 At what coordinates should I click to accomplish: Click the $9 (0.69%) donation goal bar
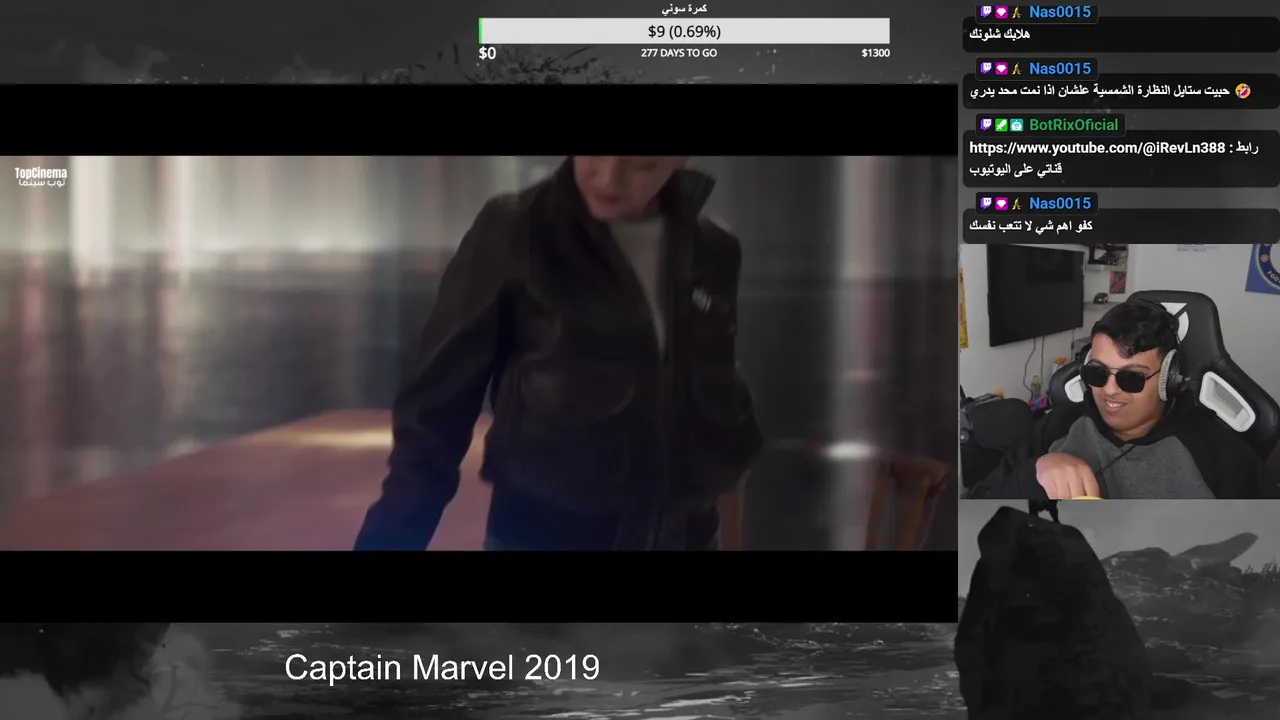[x=684, y=31]
